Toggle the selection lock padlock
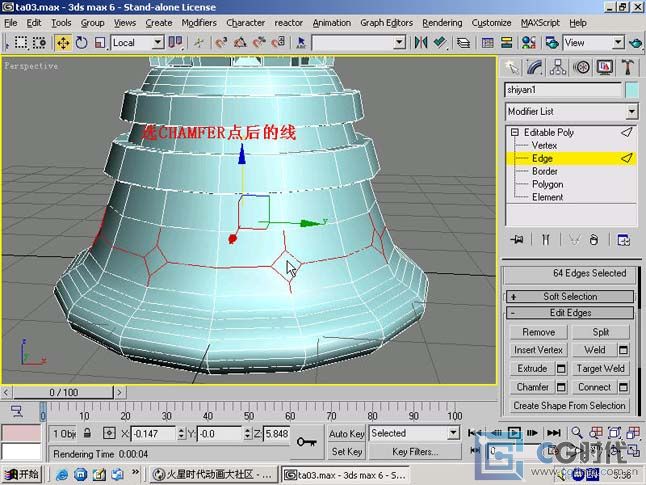The height and width of the screenshot is (485, 646). click(87, 433)
